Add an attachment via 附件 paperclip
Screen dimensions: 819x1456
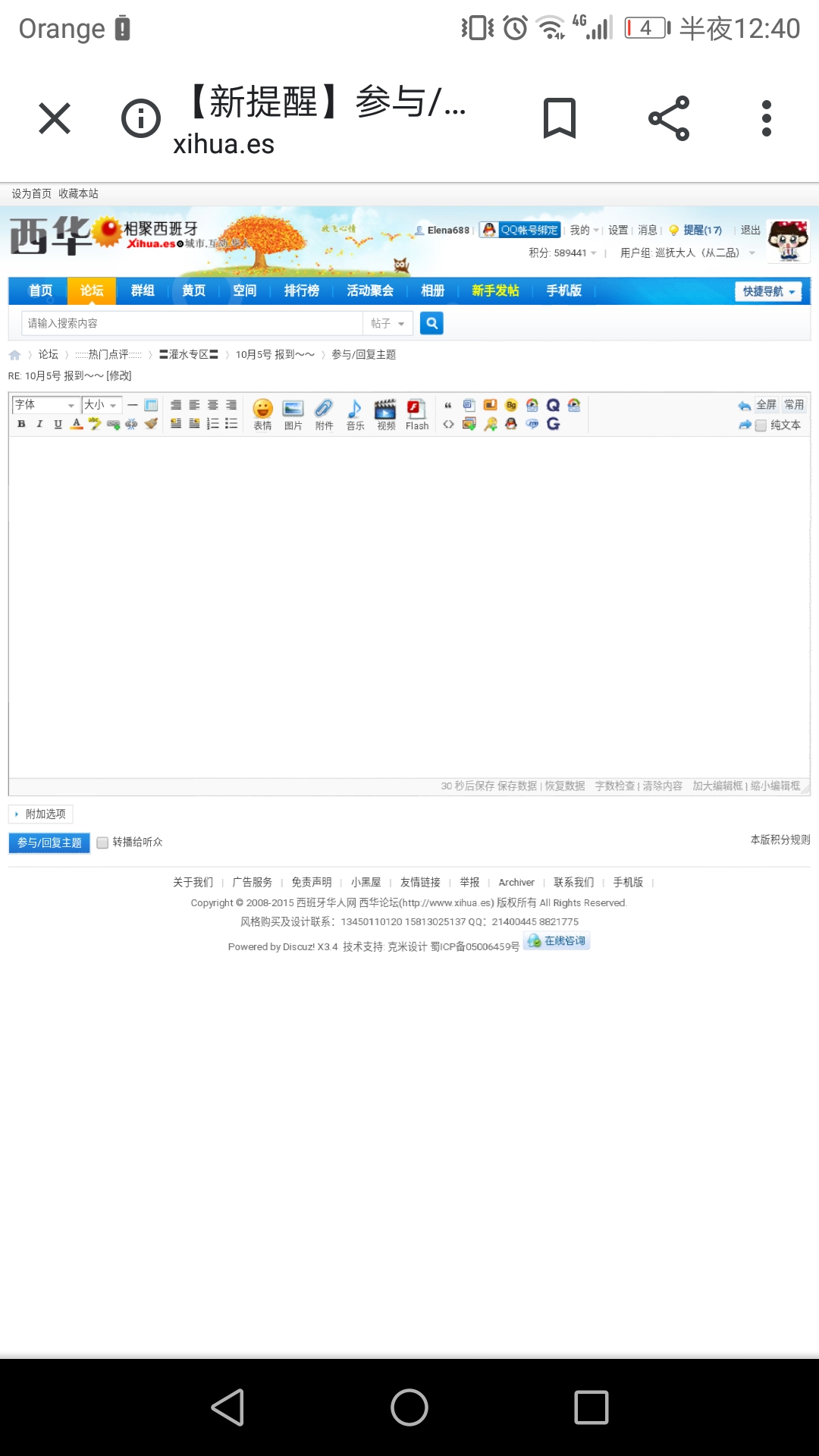325,414
